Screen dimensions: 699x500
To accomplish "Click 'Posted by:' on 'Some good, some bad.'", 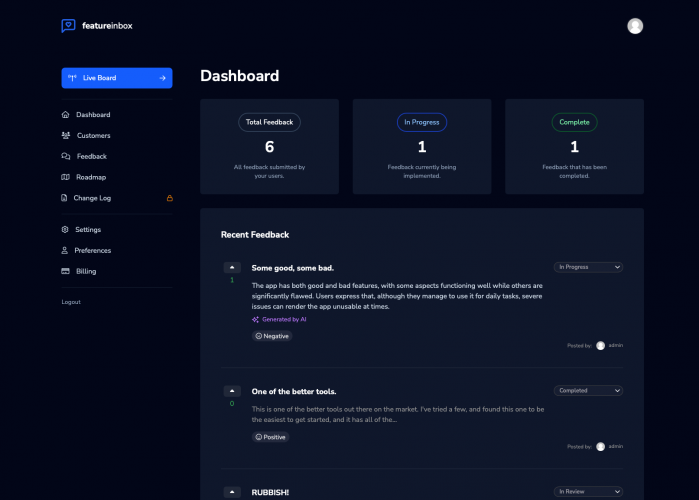I will [x=579, y=345].
